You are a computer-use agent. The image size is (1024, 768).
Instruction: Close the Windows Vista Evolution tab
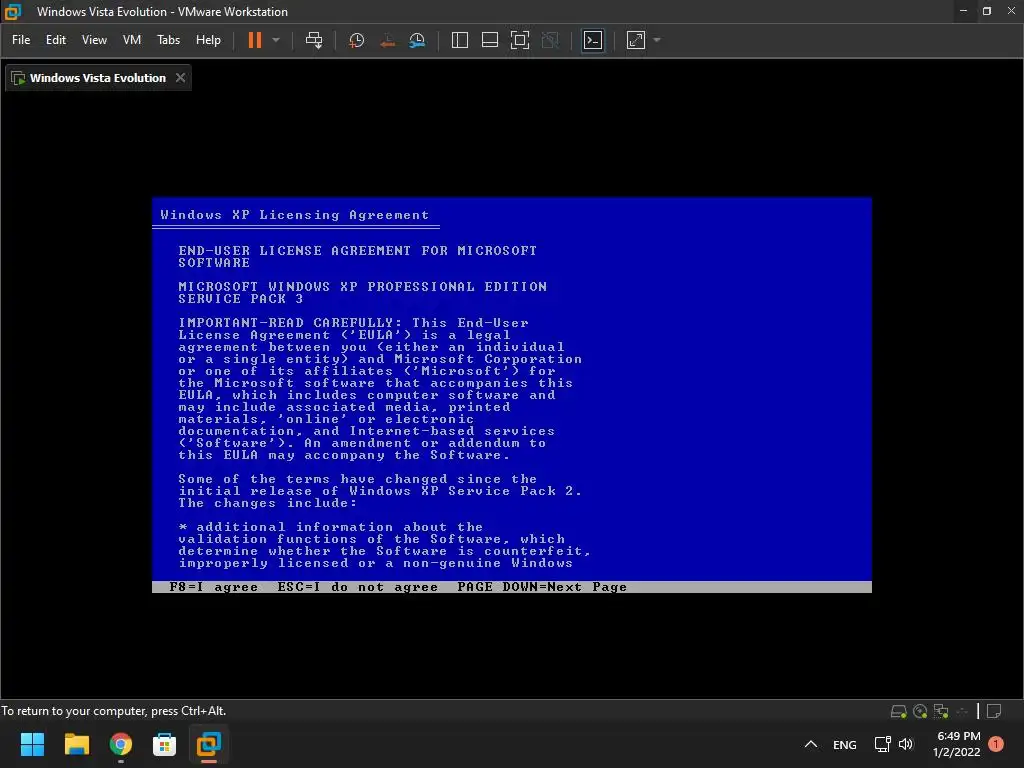click(x=180, y=78)
